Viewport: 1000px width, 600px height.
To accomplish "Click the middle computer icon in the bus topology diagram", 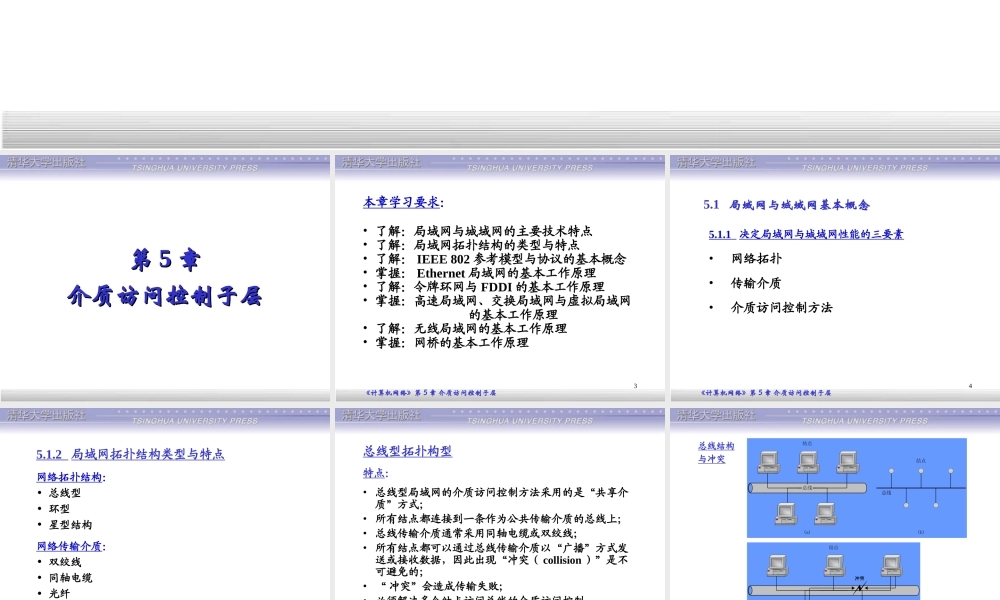I will click(x=808, y=461).
